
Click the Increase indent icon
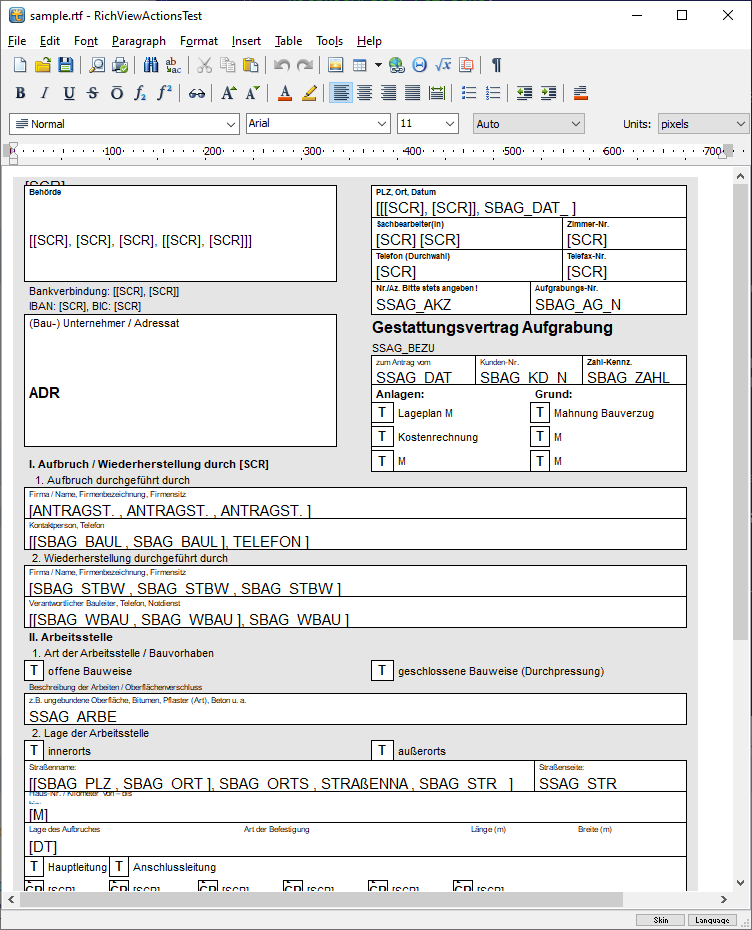(548, 93)
